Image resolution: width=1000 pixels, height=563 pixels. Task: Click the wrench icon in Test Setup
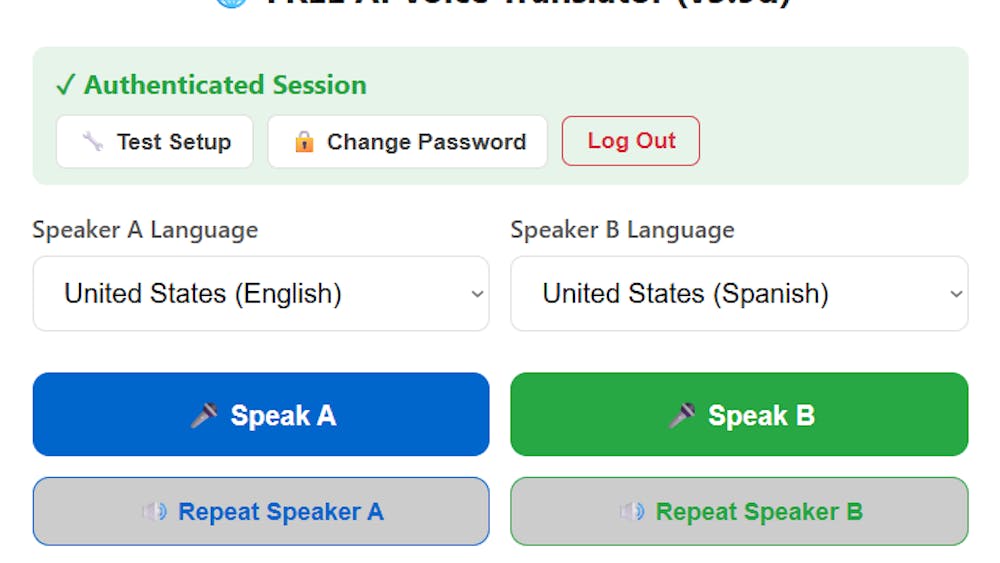(92, 141)
